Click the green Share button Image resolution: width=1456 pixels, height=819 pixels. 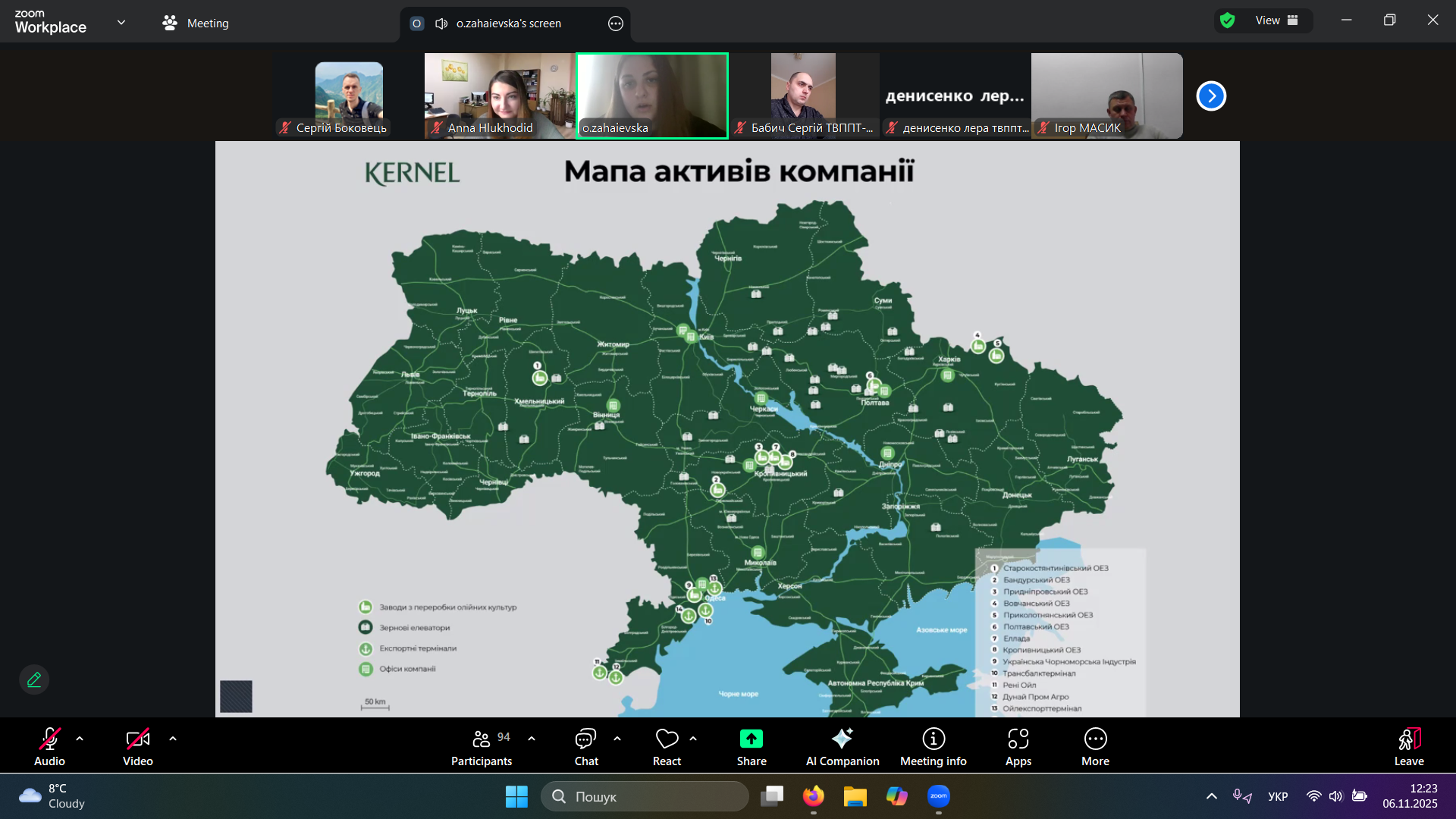751,747
